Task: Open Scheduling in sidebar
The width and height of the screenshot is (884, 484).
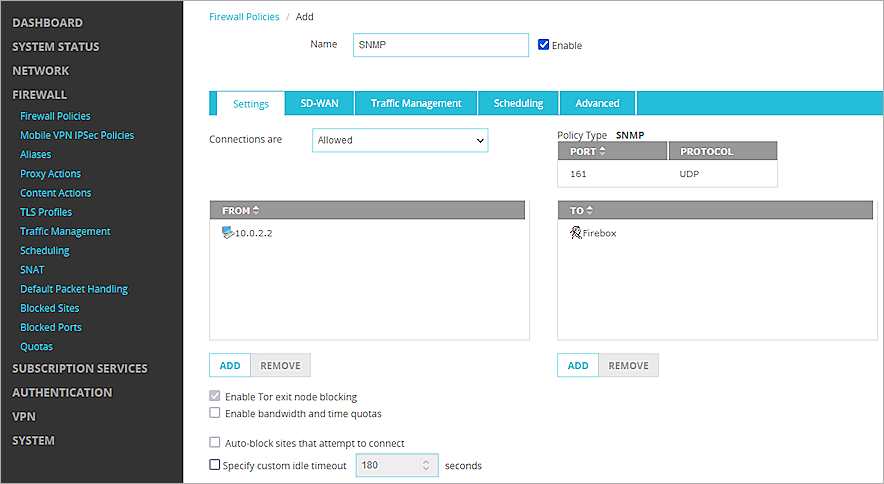Action: tap(45, 250)
